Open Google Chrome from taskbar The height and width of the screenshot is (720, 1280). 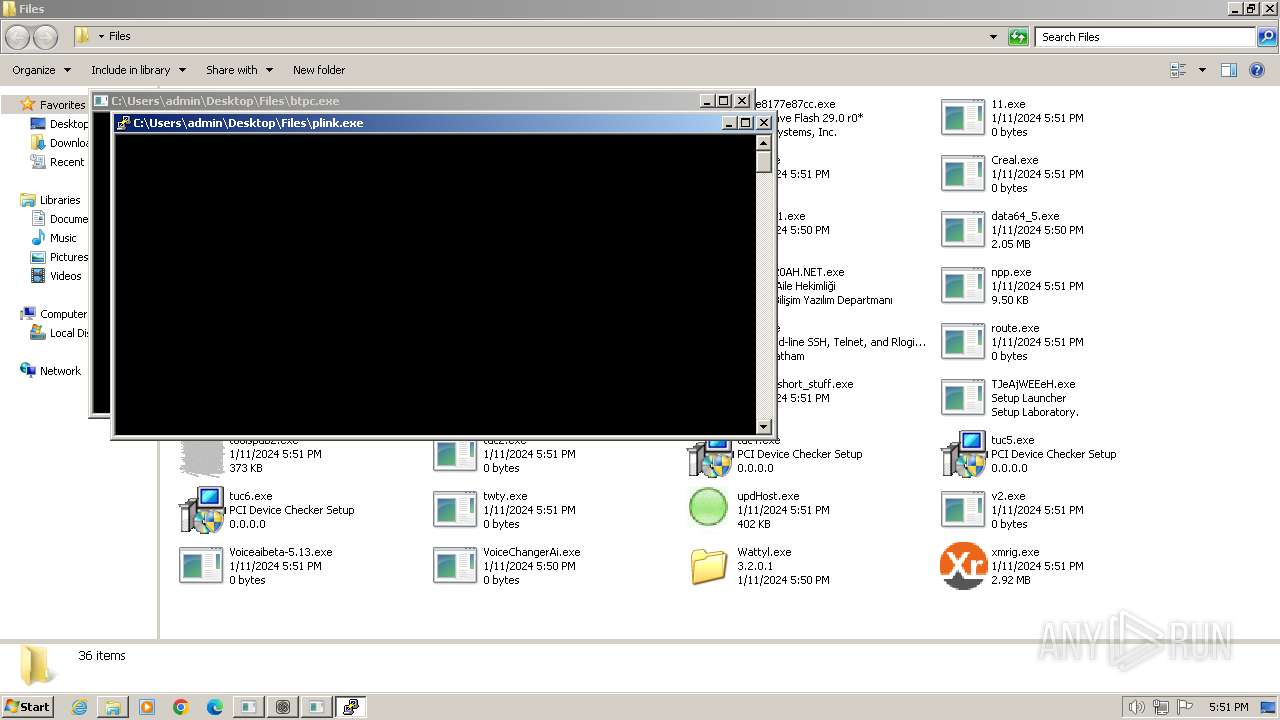(181, 707)
